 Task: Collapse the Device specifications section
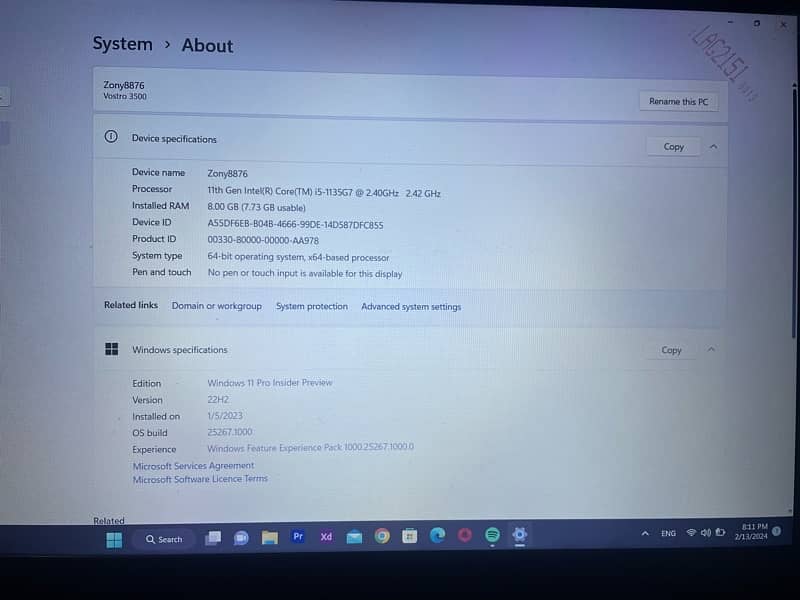pyautogui.click(x=713, y=146)
